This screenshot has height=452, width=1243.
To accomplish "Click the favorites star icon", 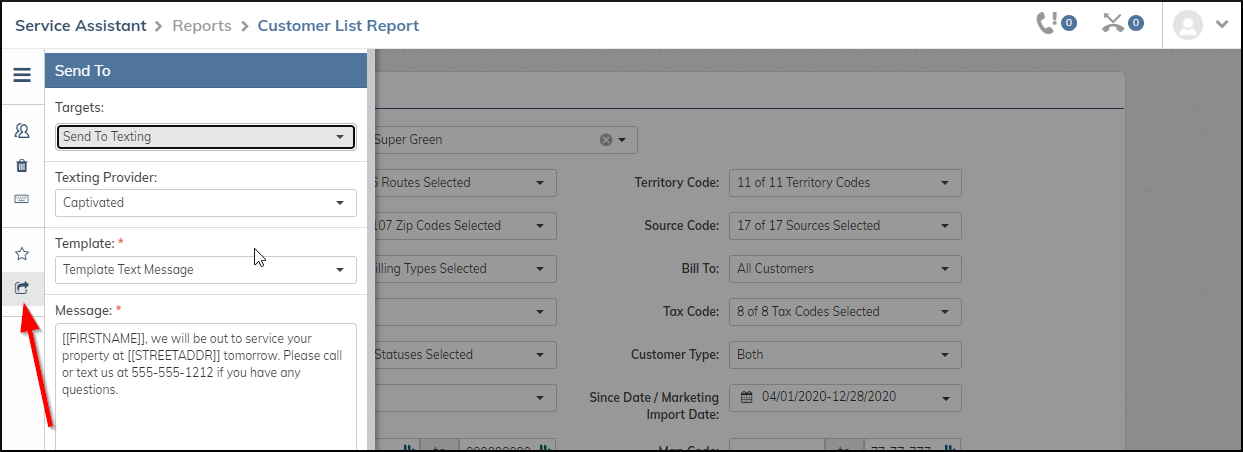I will pyautogui.click(x=21, y=254).
